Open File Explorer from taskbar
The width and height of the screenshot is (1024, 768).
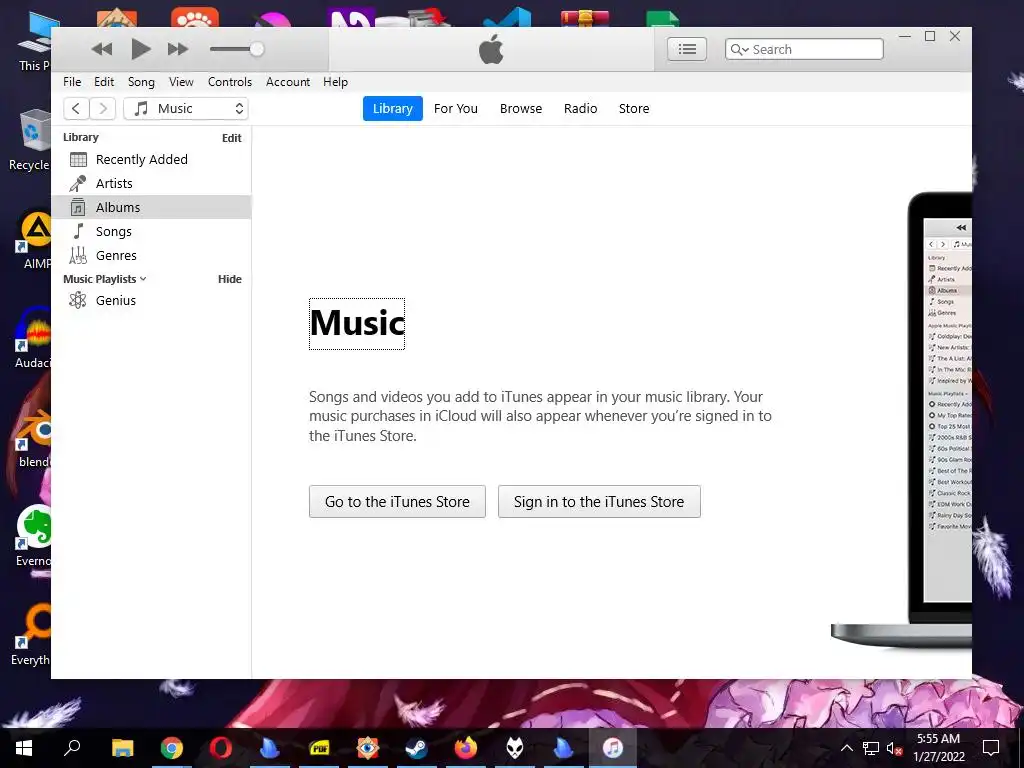[x=122, y=748]
